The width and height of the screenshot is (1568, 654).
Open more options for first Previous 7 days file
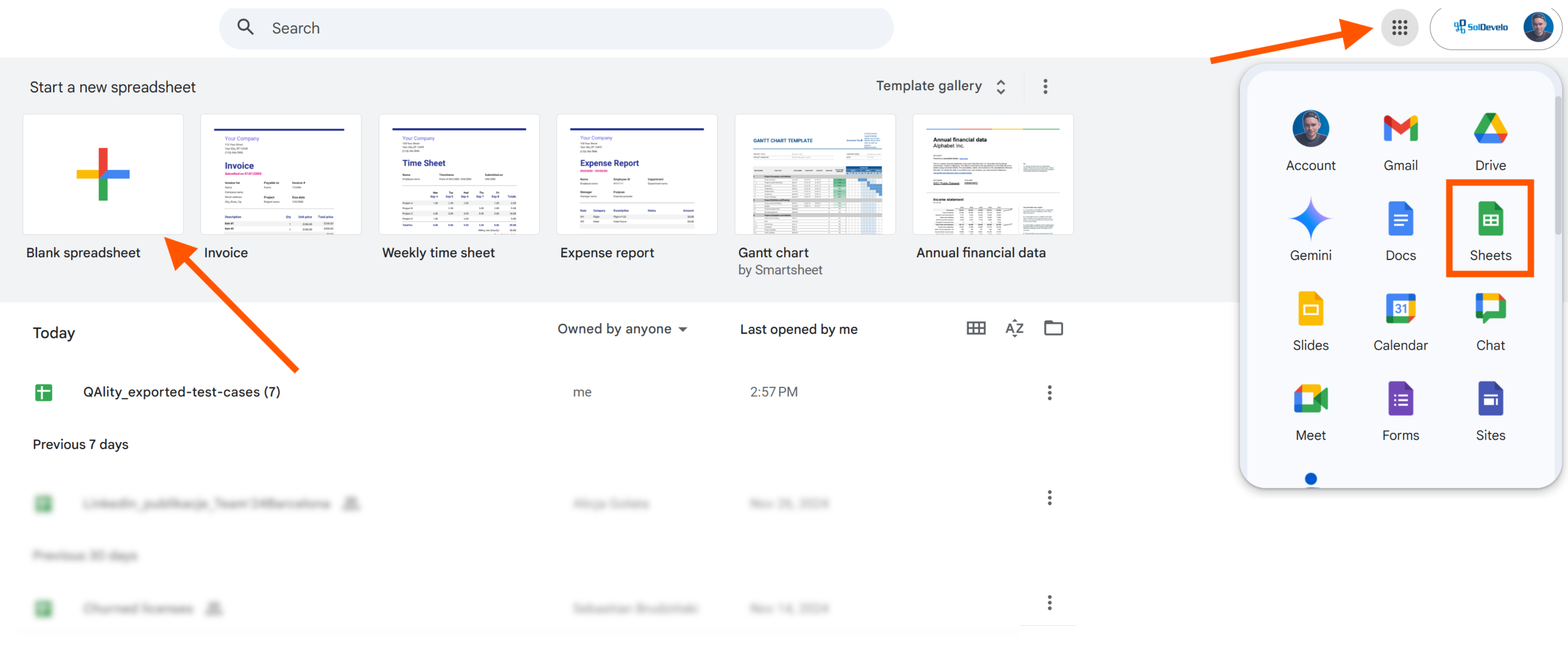pyautogui.click(x=1049, y=498)
